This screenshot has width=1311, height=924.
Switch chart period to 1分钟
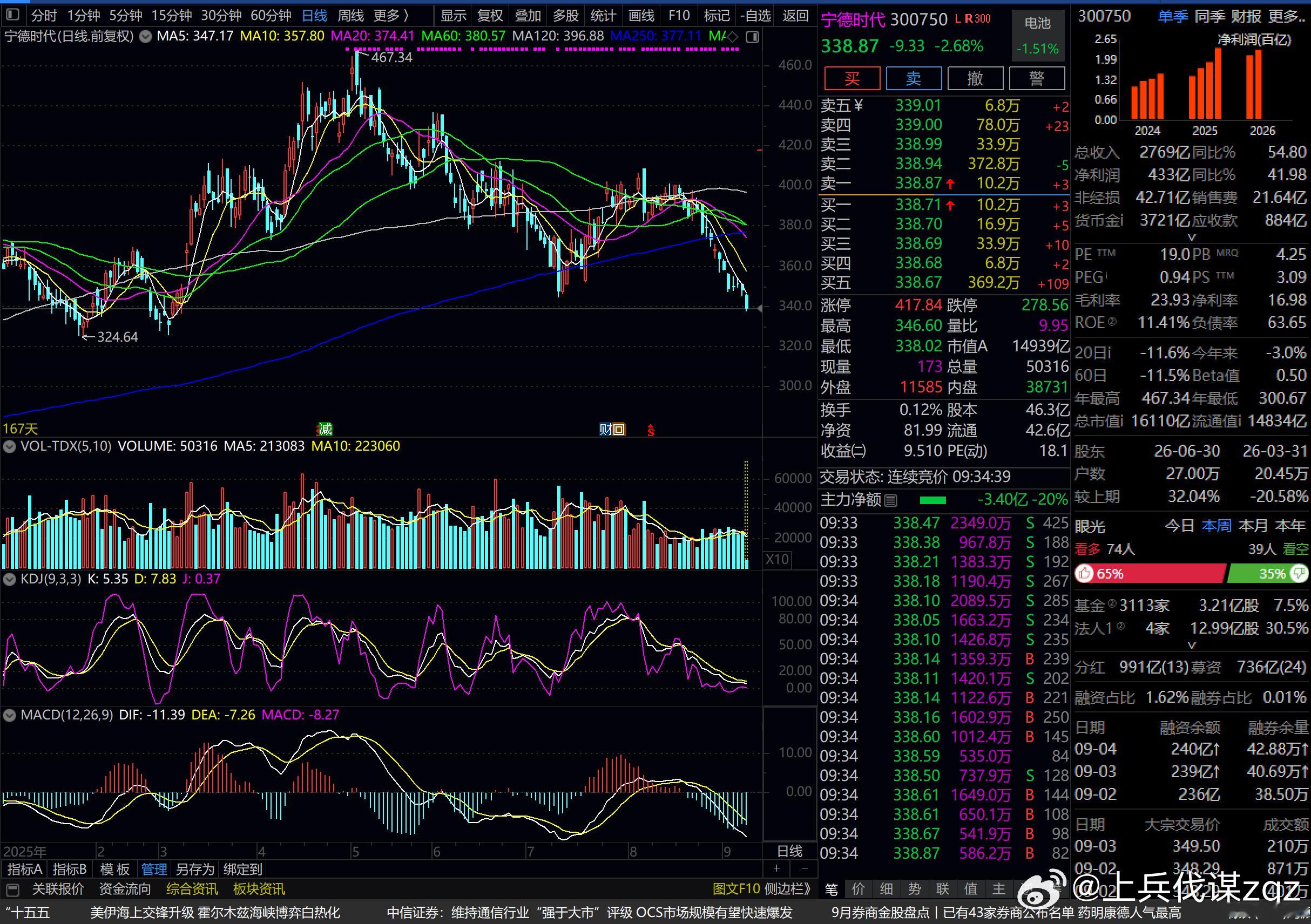[84, 16]
